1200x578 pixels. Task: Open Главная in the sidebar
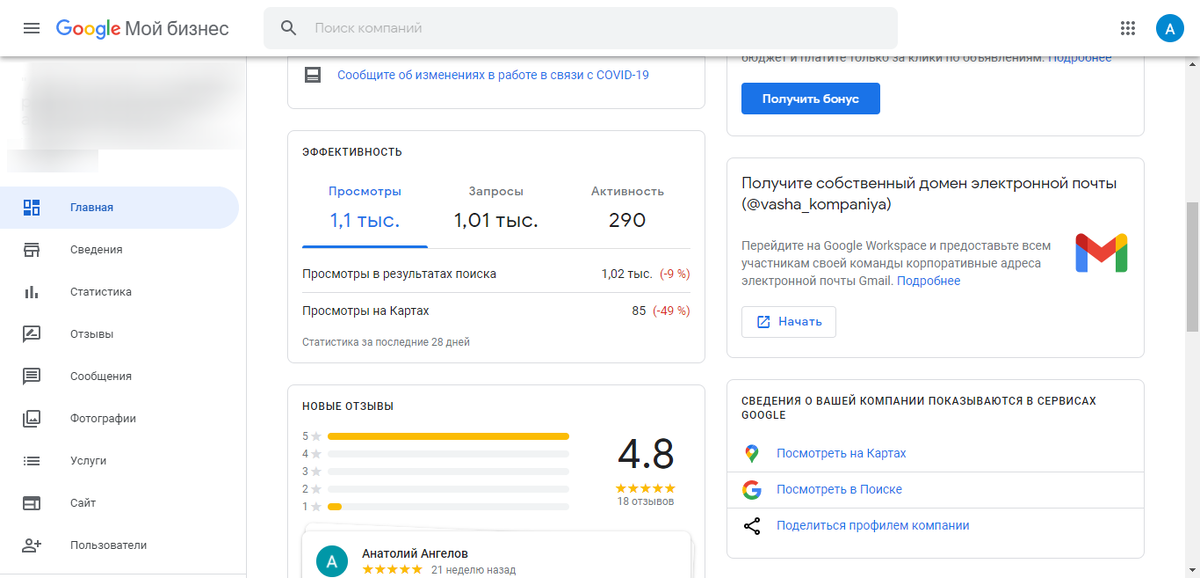coord(120,207)
